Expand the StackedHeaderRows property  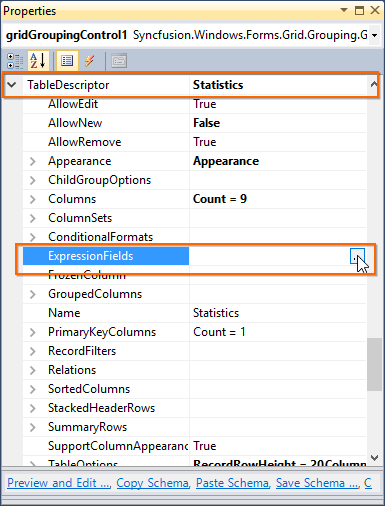pos(33,408)
